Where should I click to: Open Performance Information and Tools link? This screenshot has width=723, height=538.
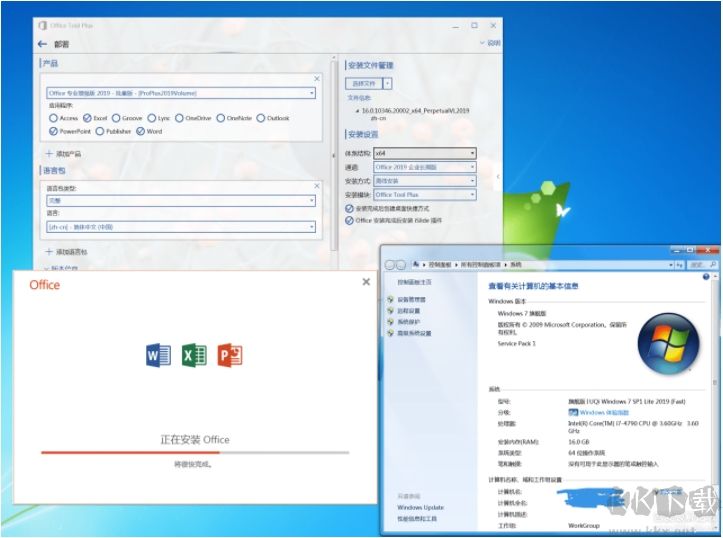pos(417,519)
